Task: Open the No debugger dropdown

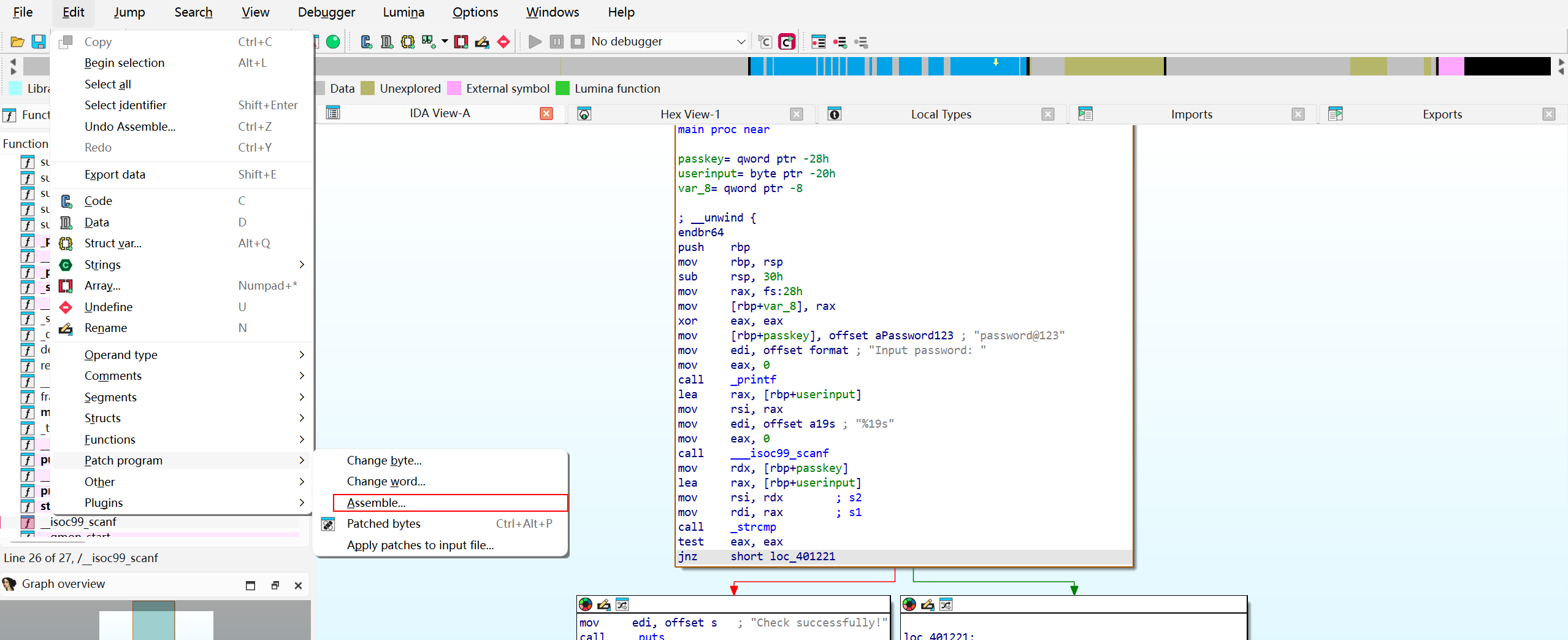Action: [x=741, y=42]
